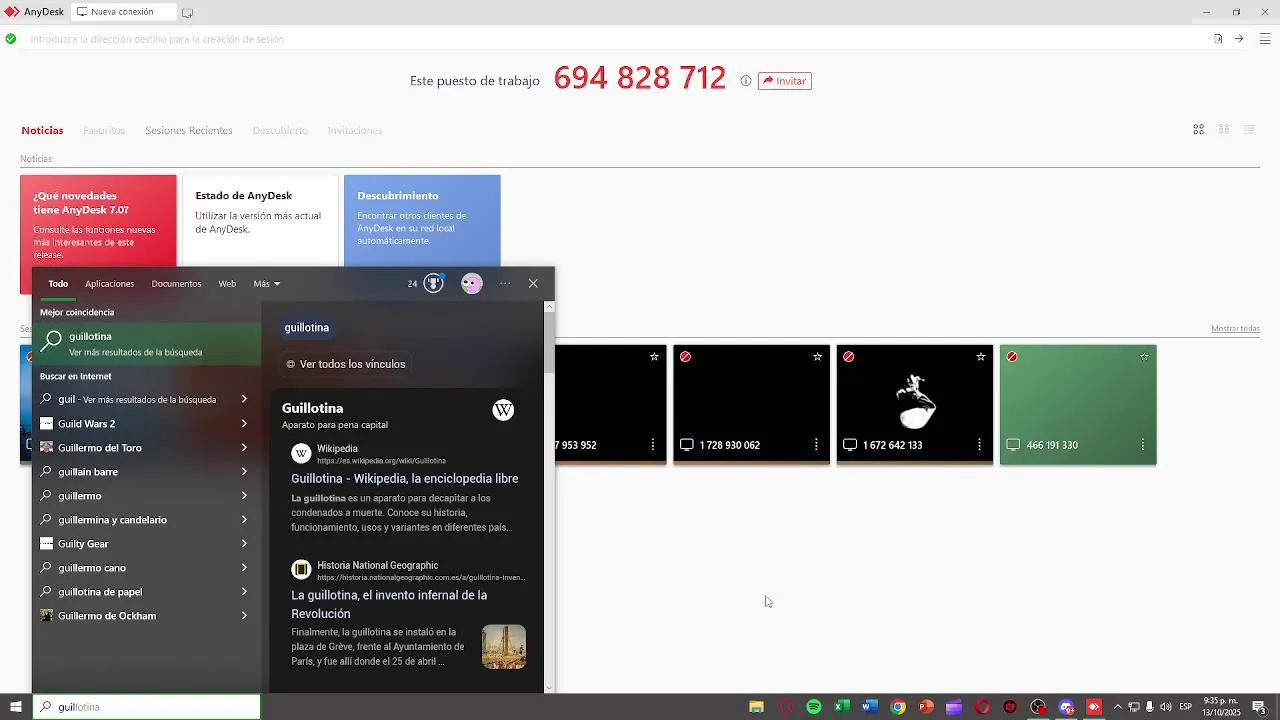Open La guillotina, el invento infernal link
Image resolution: width=1280 pixels, height=720 pixels.
(389, 604)
